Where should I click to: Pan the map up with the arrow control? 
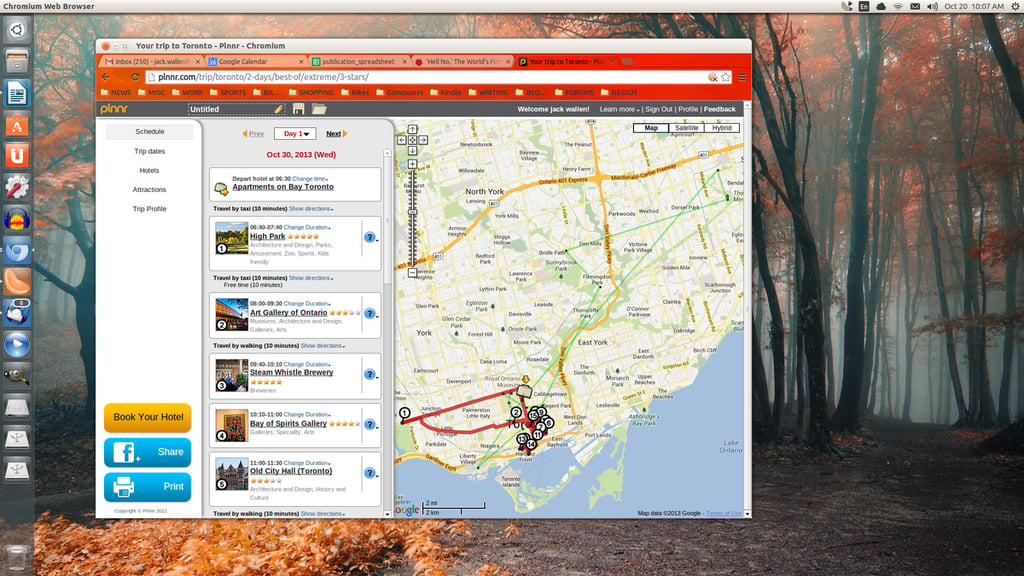[x=412, y=129]
